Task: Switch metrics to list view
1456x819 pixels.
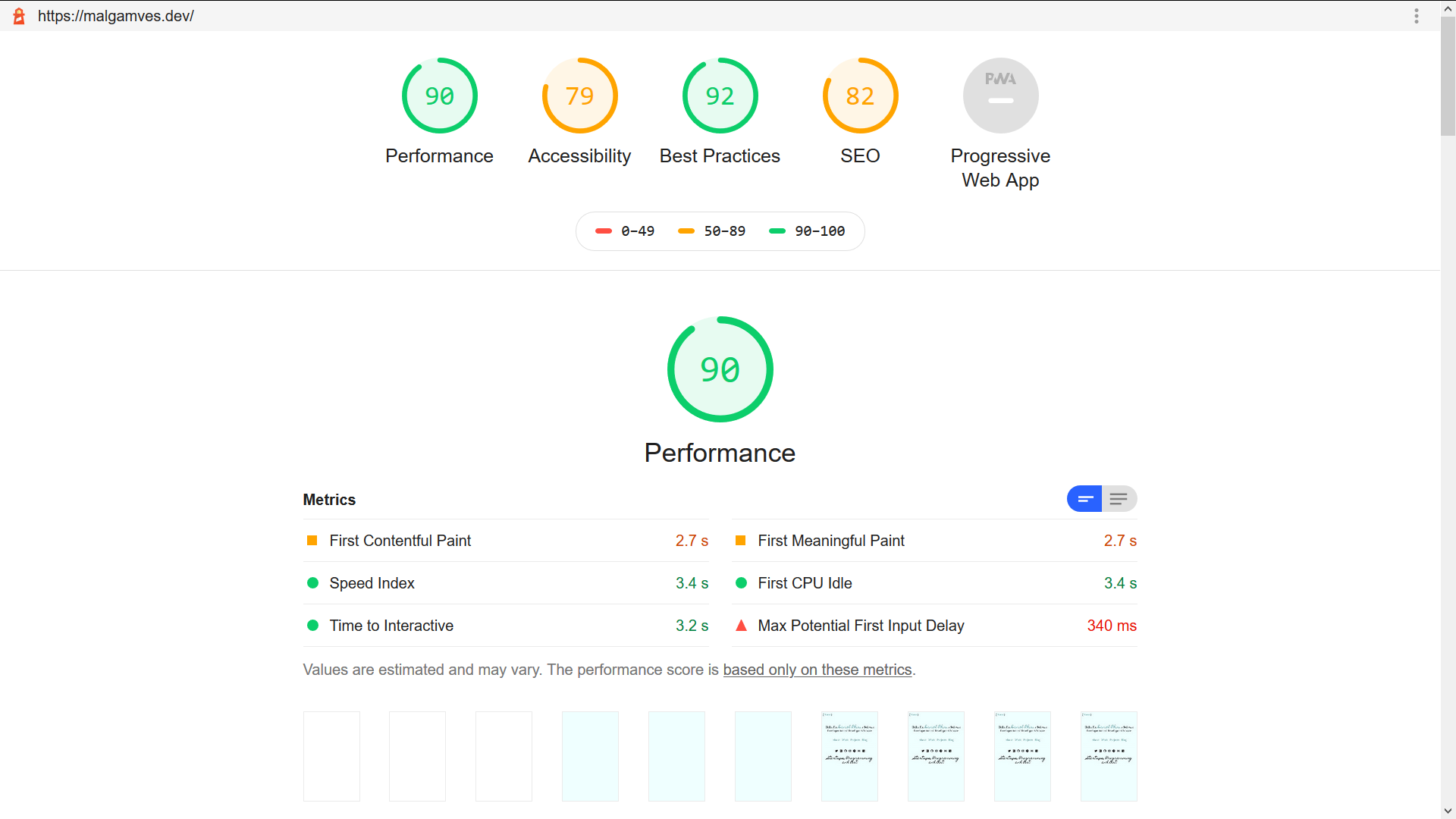Action: tap(1118, 499)
